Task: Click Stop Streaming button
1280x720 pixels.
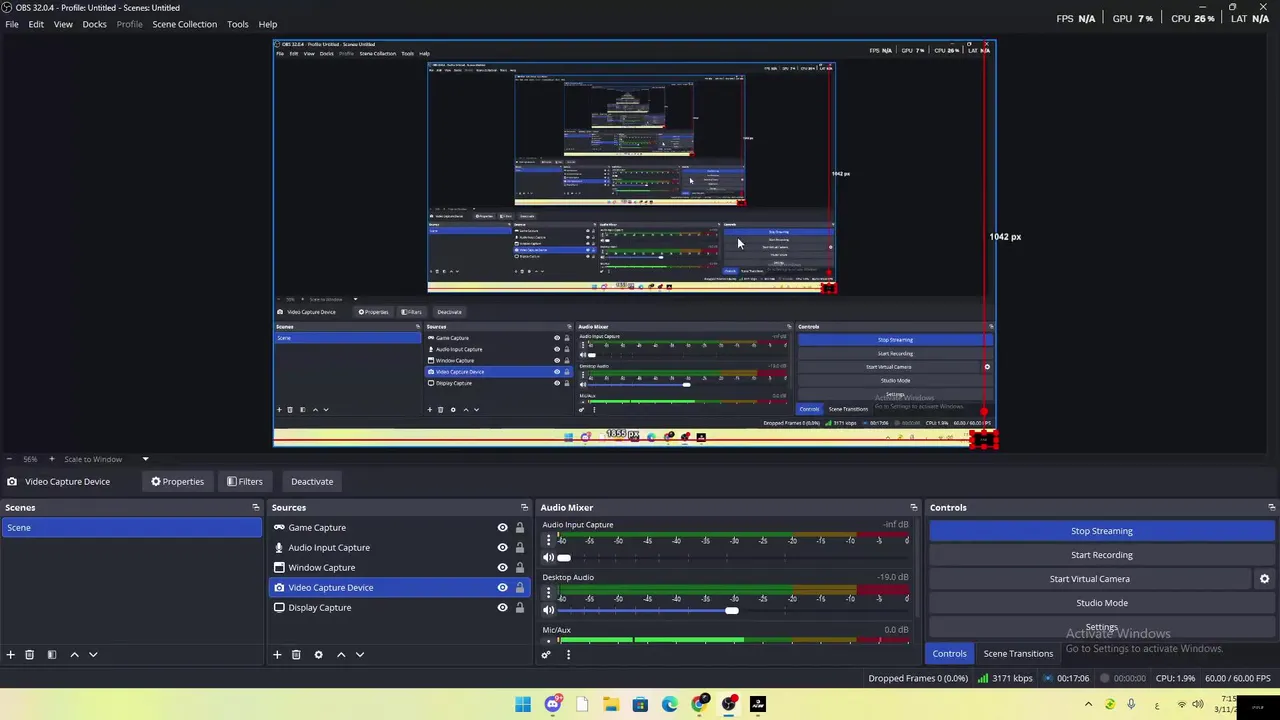Action: point(1102,531)
